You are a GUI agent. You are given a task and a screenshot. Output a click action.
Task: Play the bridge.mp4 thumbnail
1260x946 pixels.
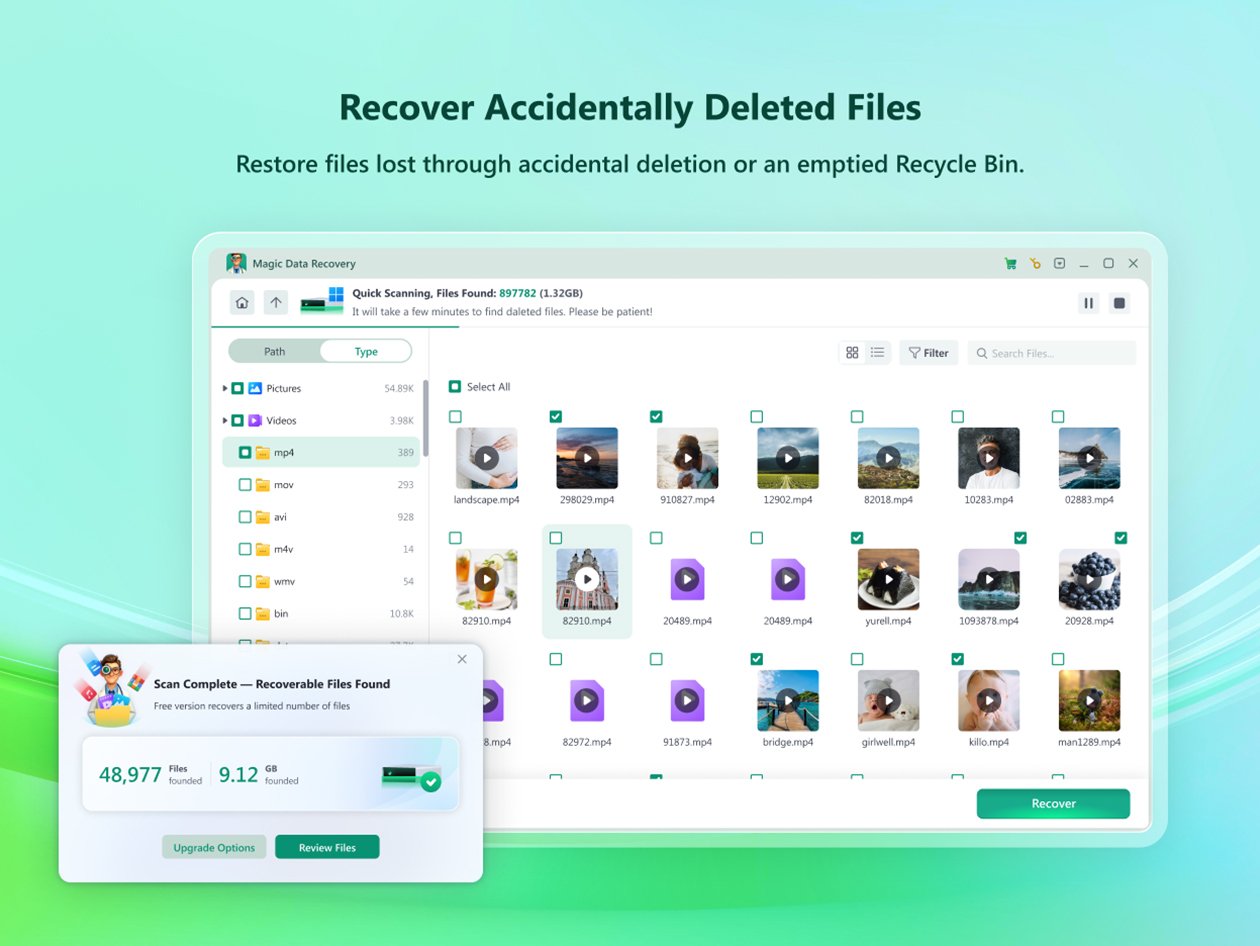point(788,701)
